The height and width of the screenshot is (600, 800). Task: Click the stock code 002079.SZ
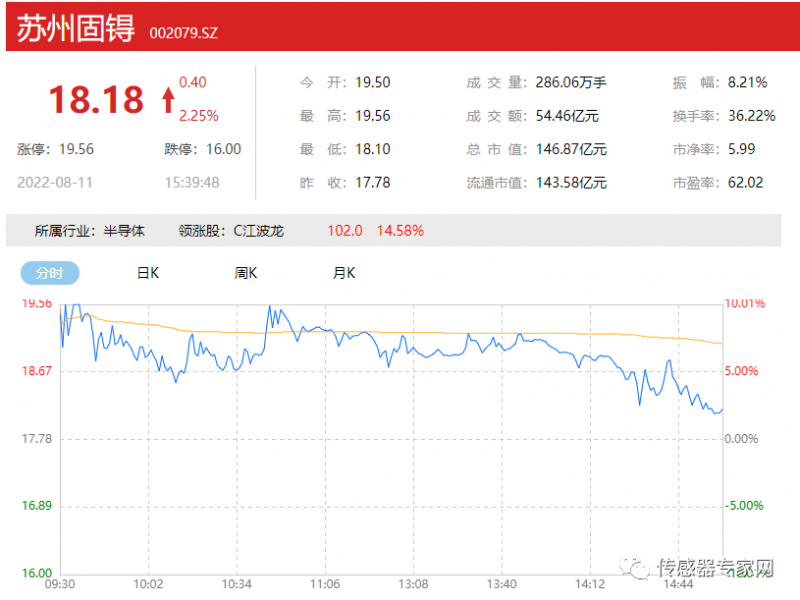183,33
